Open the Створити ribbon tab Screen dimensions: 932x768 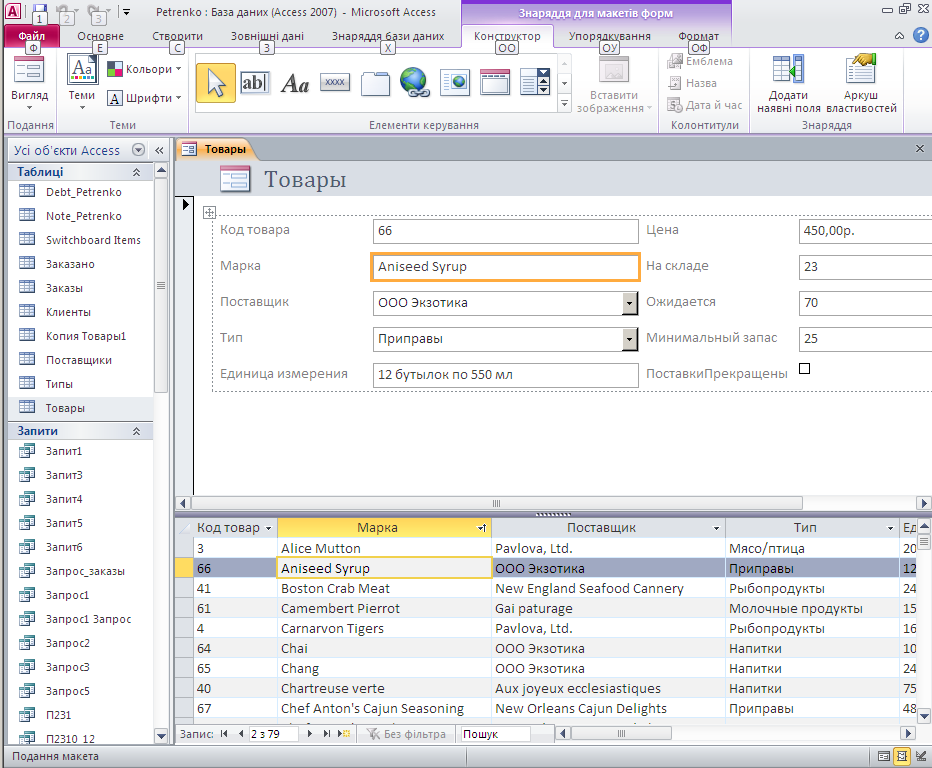point(177,36)
